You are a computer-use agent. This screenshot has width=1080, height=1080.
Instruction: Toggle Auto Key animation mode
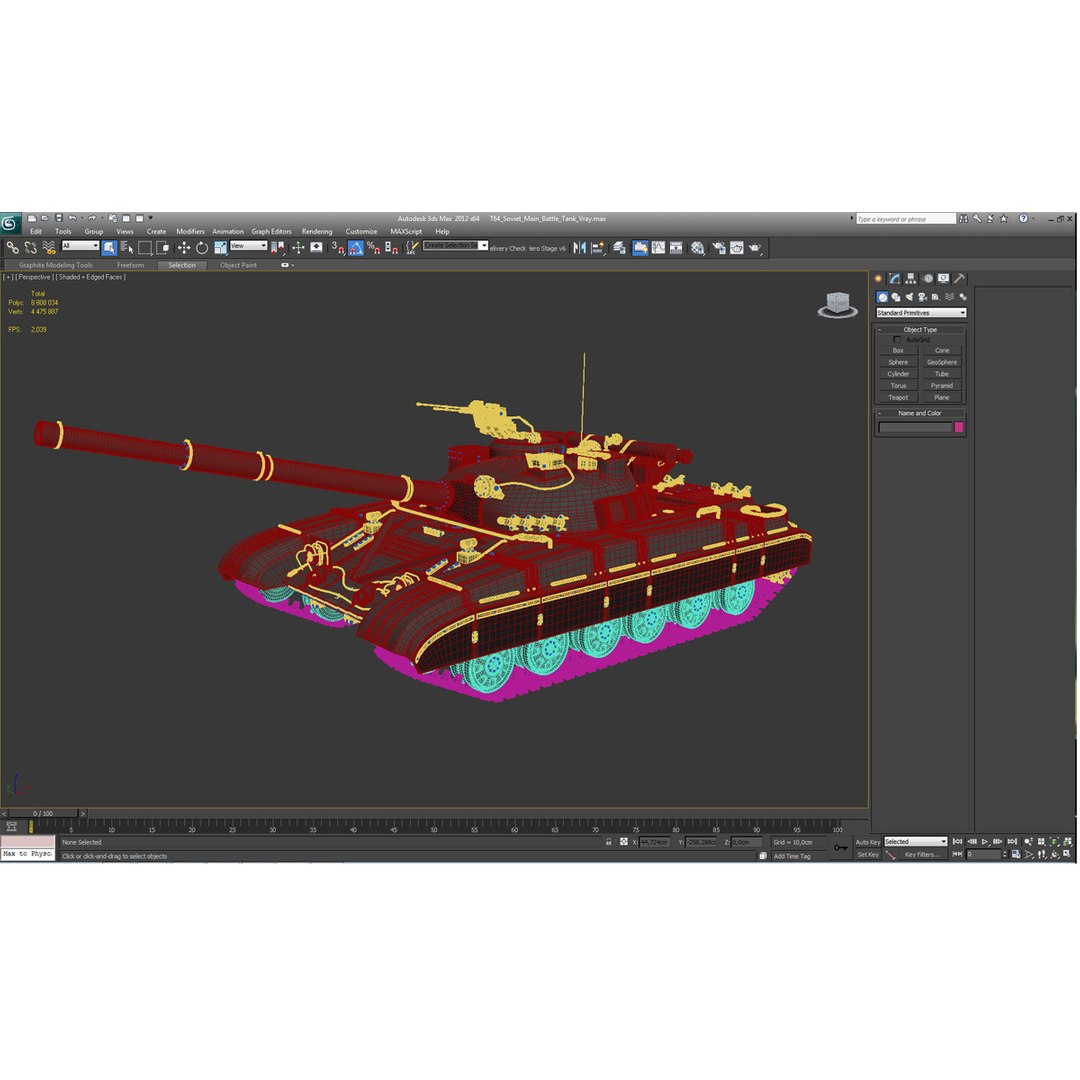coord(868,842)
